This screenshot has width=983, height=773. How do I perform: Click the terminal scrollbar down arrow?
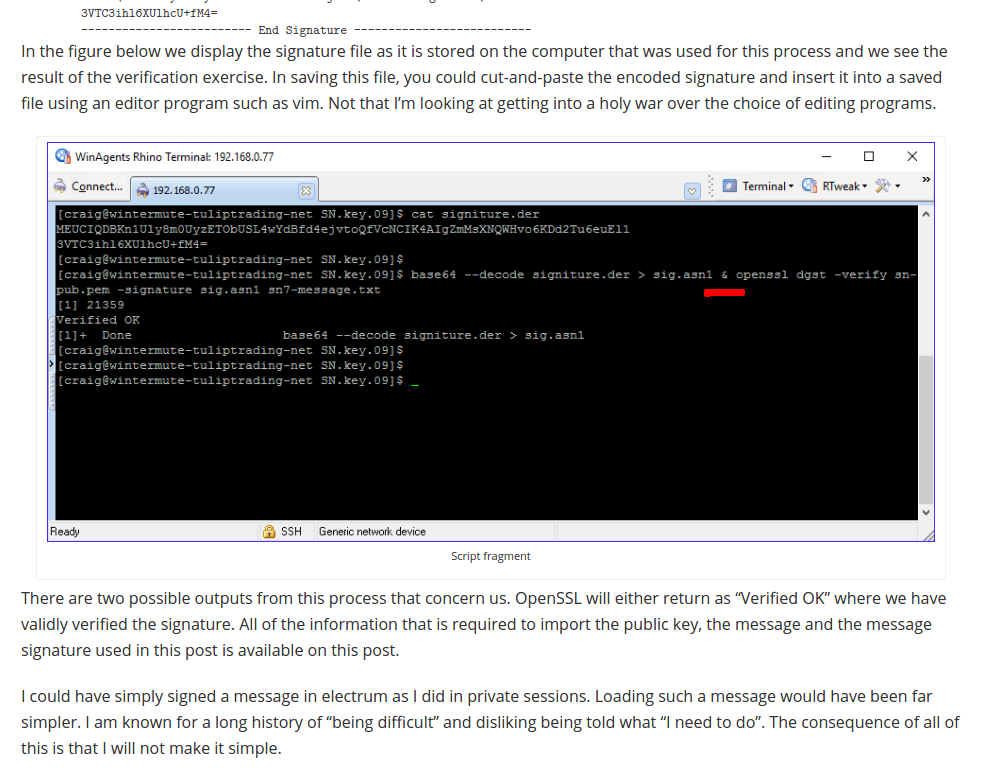pos(925,512)
